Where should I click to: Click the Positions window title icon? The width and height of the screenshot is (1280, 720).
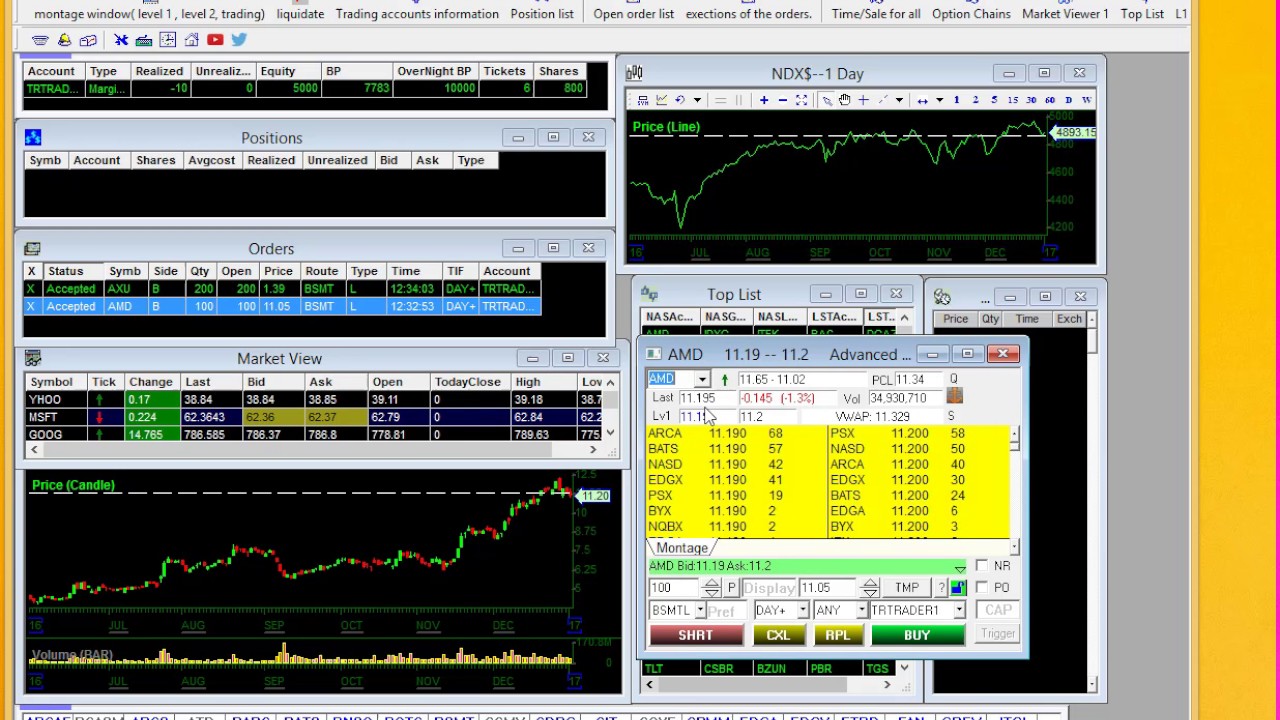tap(33, 137)
